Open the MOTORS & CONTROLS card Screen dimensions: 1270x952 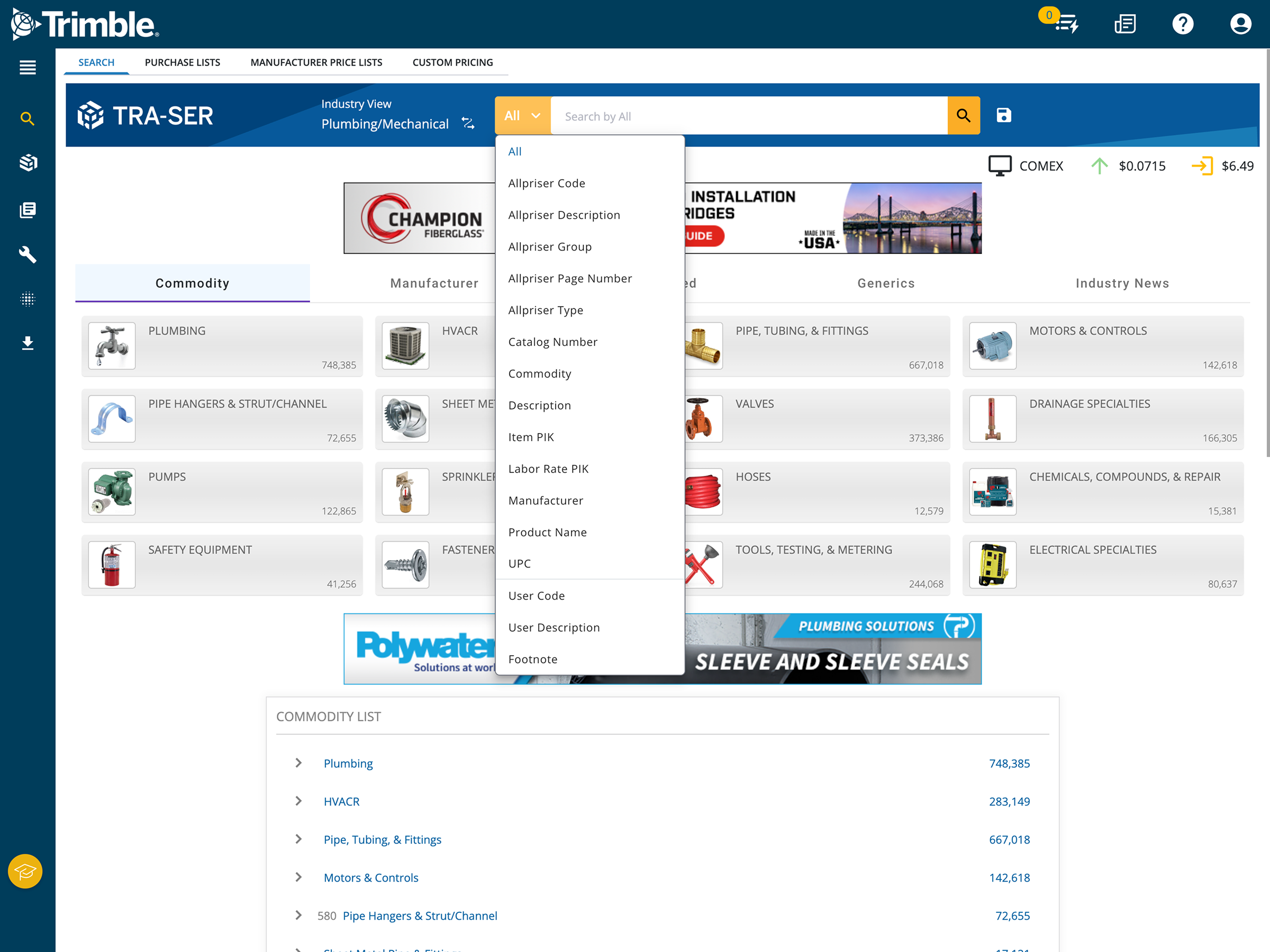tap(1103, 346)
